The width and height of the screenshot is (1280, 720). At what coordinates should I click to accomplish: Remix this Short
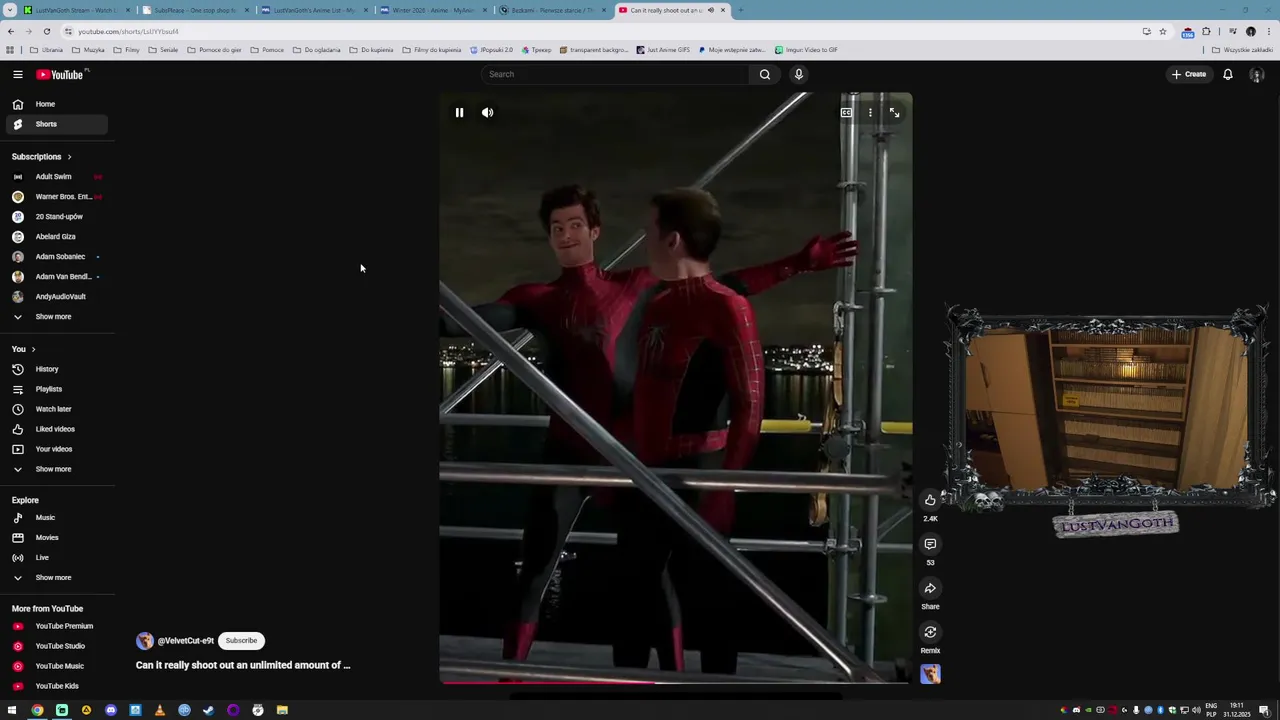[930, 632]
